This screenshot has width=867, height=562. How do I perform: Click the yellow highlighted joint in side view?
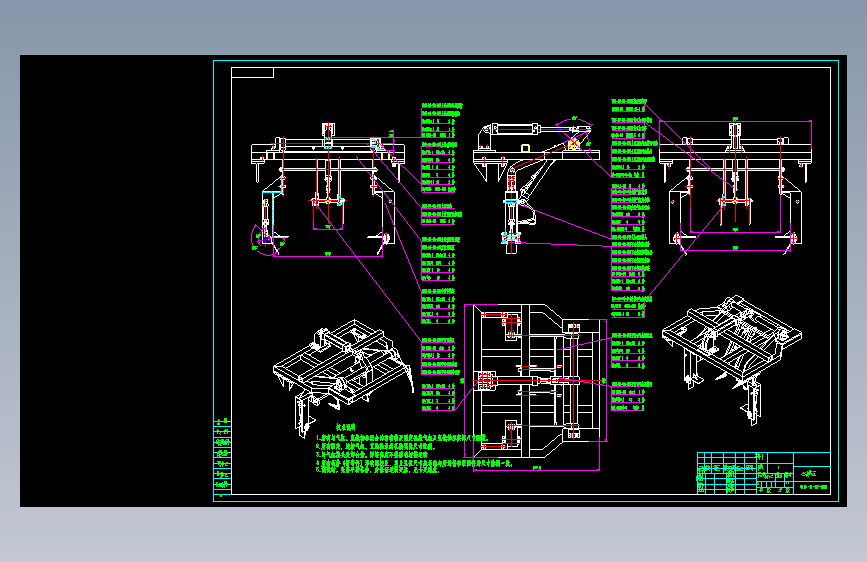[573, 144]
